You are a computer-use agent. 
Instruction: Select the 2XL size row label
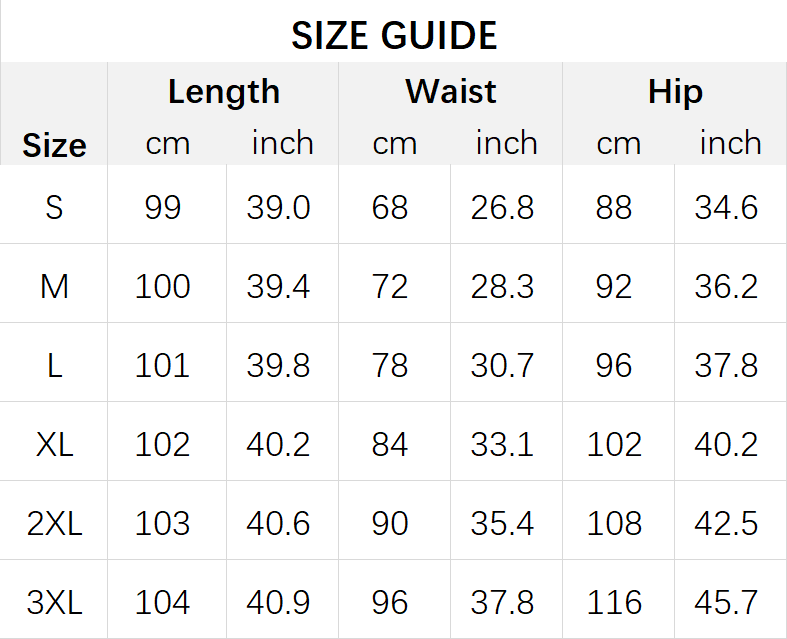click(x=54, y=524)
